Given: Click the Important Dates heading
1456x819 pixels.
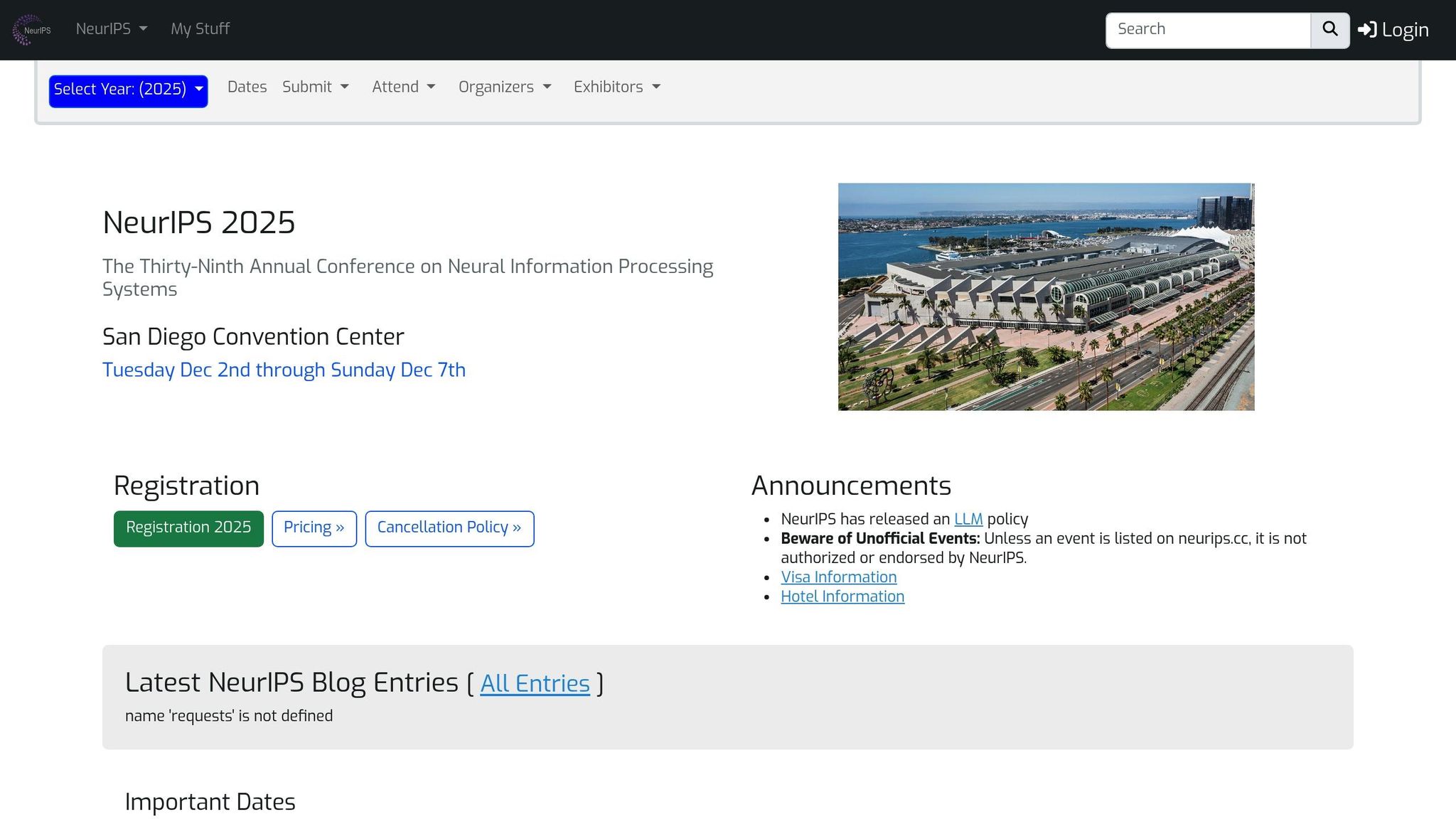Looking at the screenshot, I should coord(210,802).
